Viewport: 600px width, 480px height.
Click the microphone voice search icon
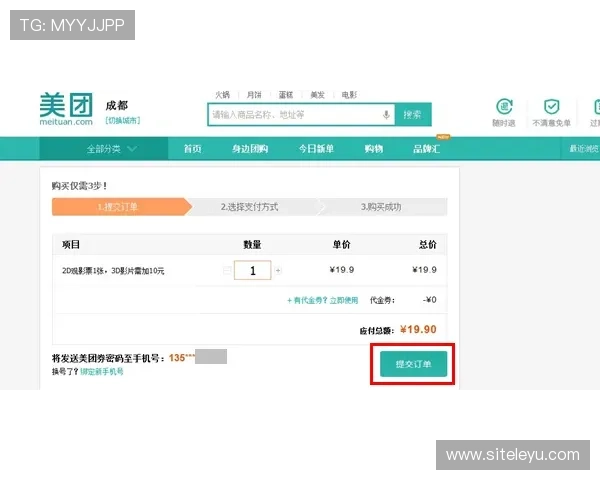pyautogui.click(x=386, y=114)
